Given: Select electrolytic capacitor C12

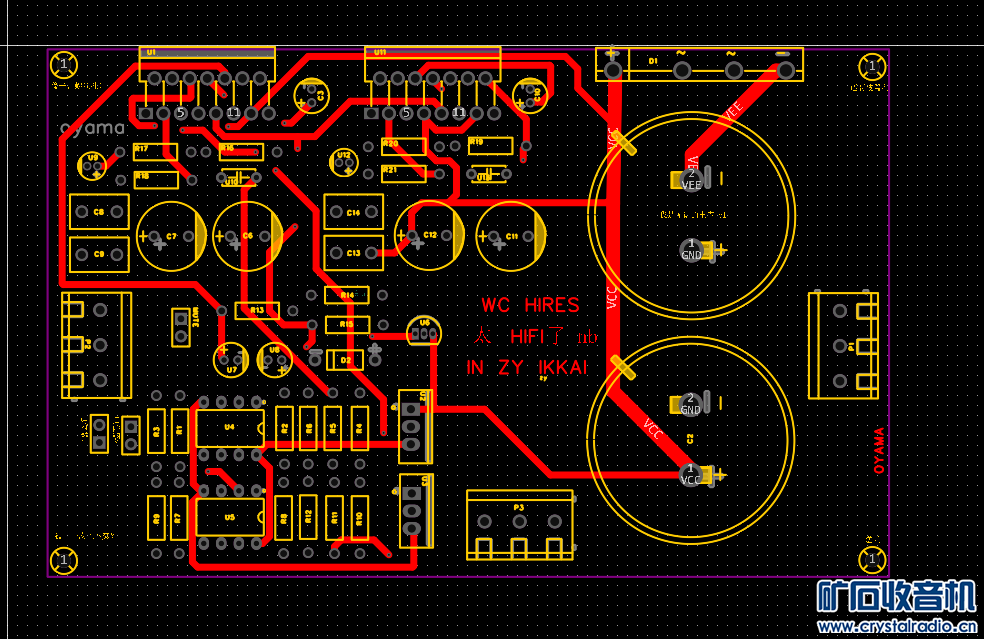Looking at the screenshot, I should 429,235.
